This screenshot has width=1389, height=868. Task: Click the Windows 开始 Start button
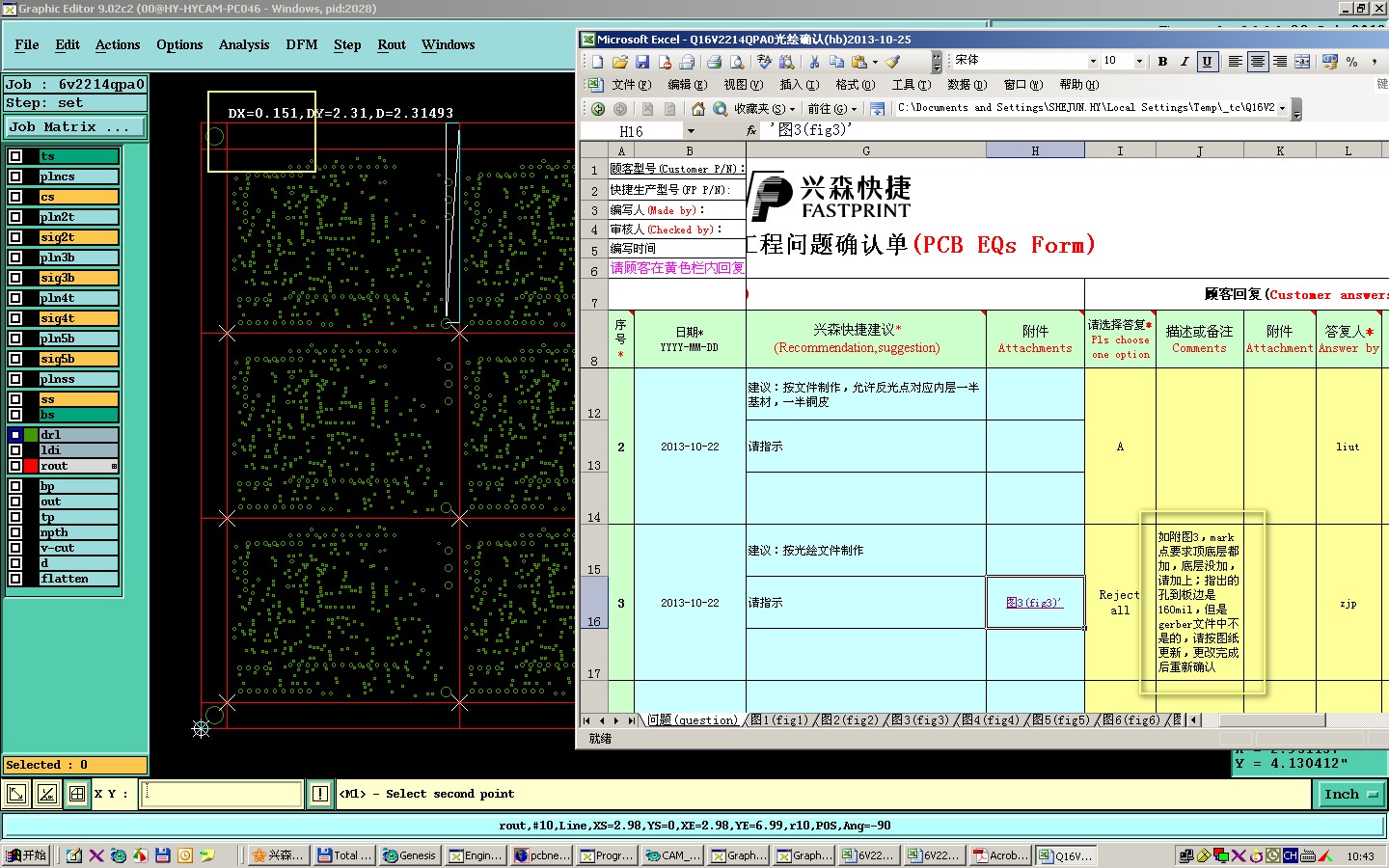[26, 855]
